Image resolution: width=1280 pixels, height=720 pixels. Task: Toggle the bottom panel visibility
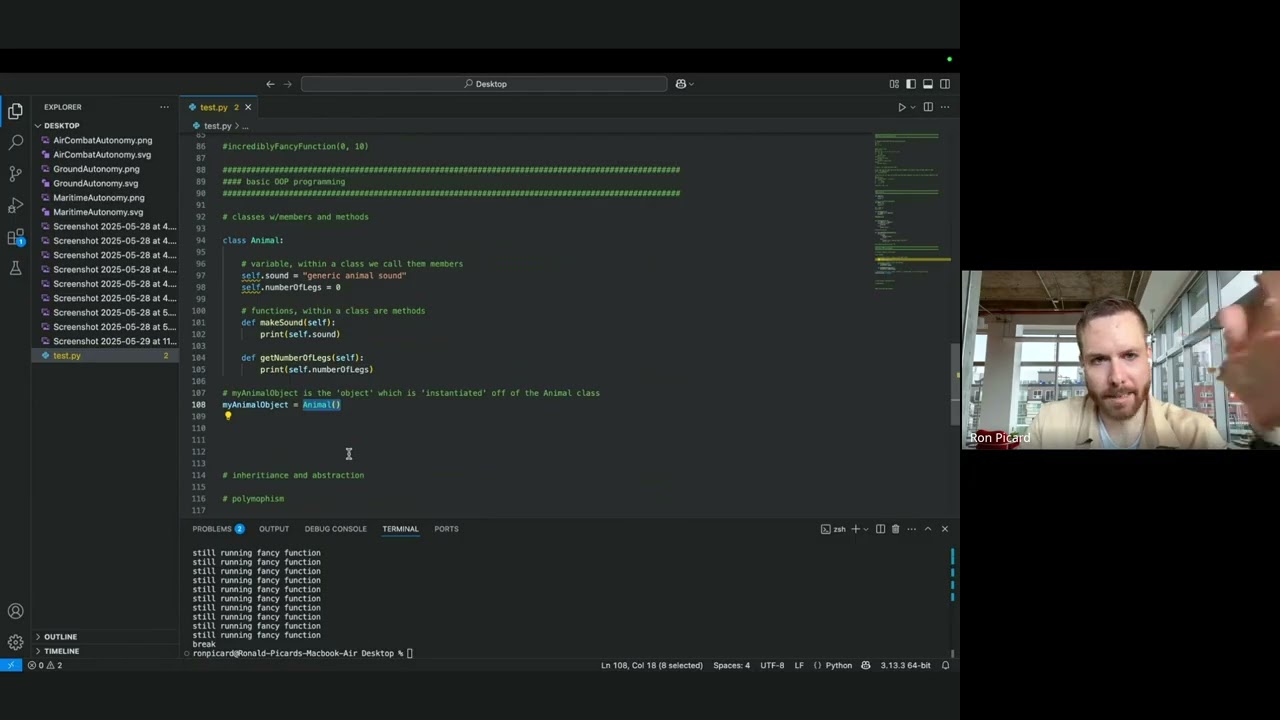928,84
